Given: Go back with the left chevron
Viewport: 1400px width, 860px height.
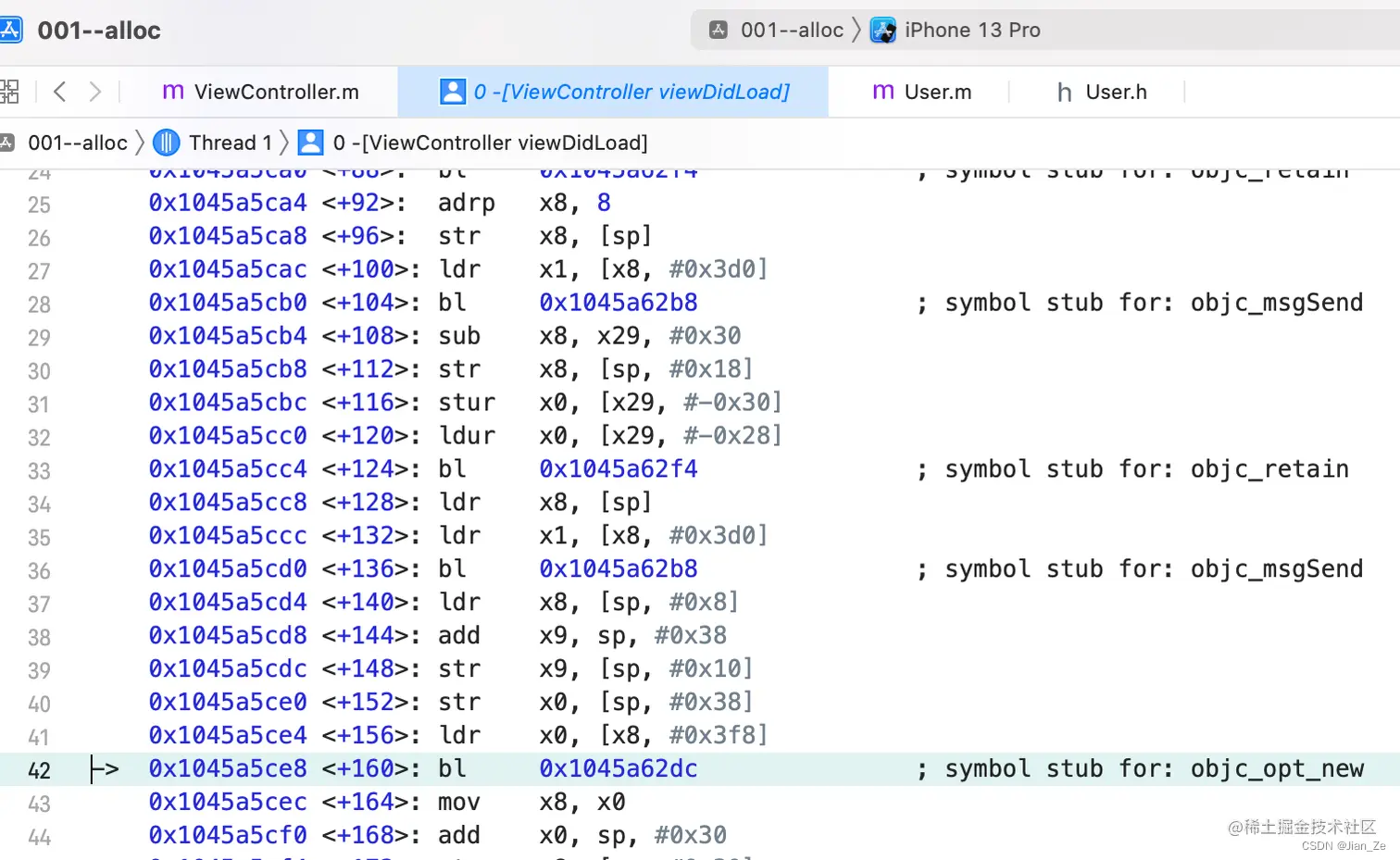Looking at the screenshot, I should pos(60,91).
